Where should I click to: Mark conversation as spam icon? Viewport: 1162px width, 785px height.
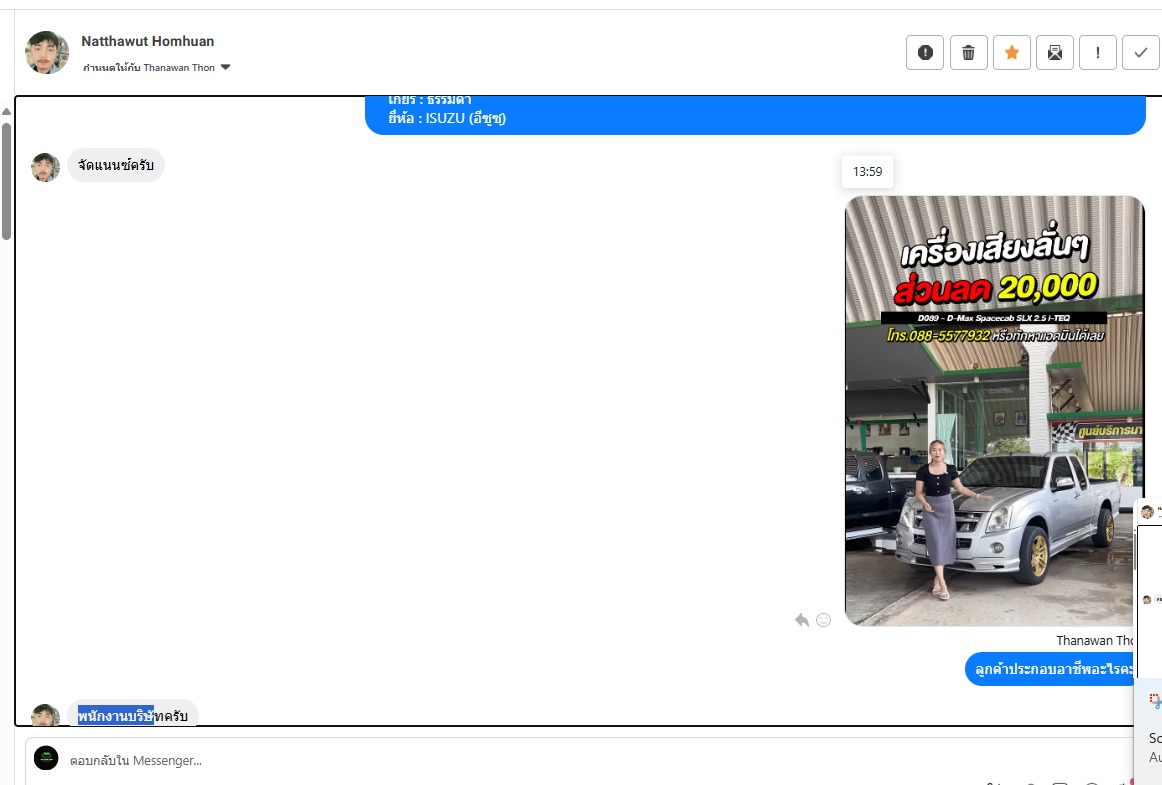[x=925, y=53]
